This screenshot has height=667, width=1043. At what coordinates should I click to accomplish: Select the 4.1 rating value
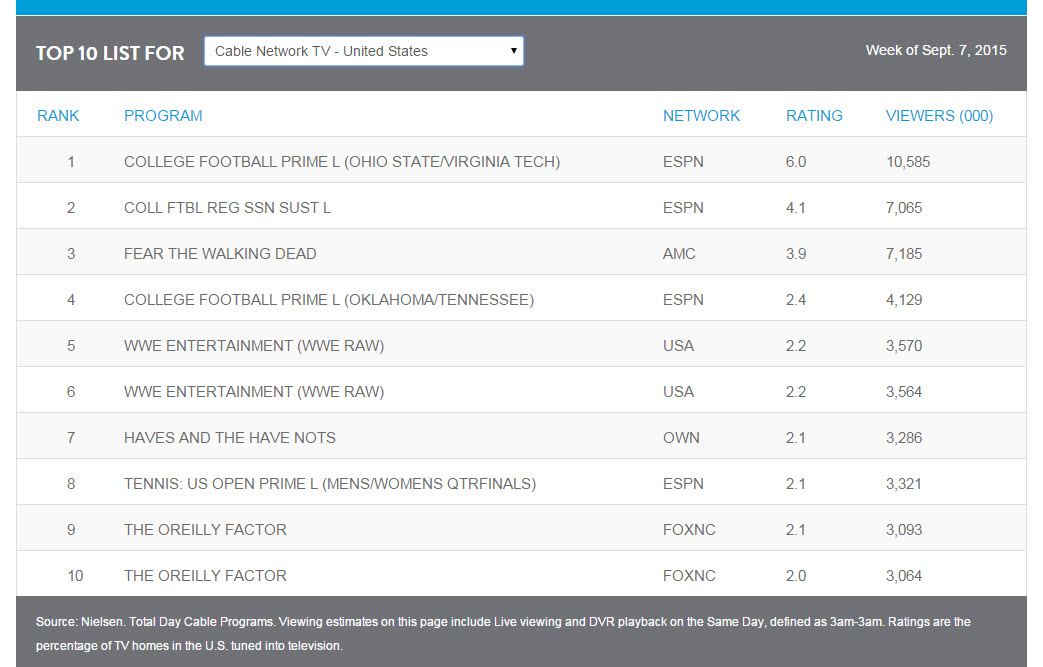pyautogui.click(x=796, y=207)
